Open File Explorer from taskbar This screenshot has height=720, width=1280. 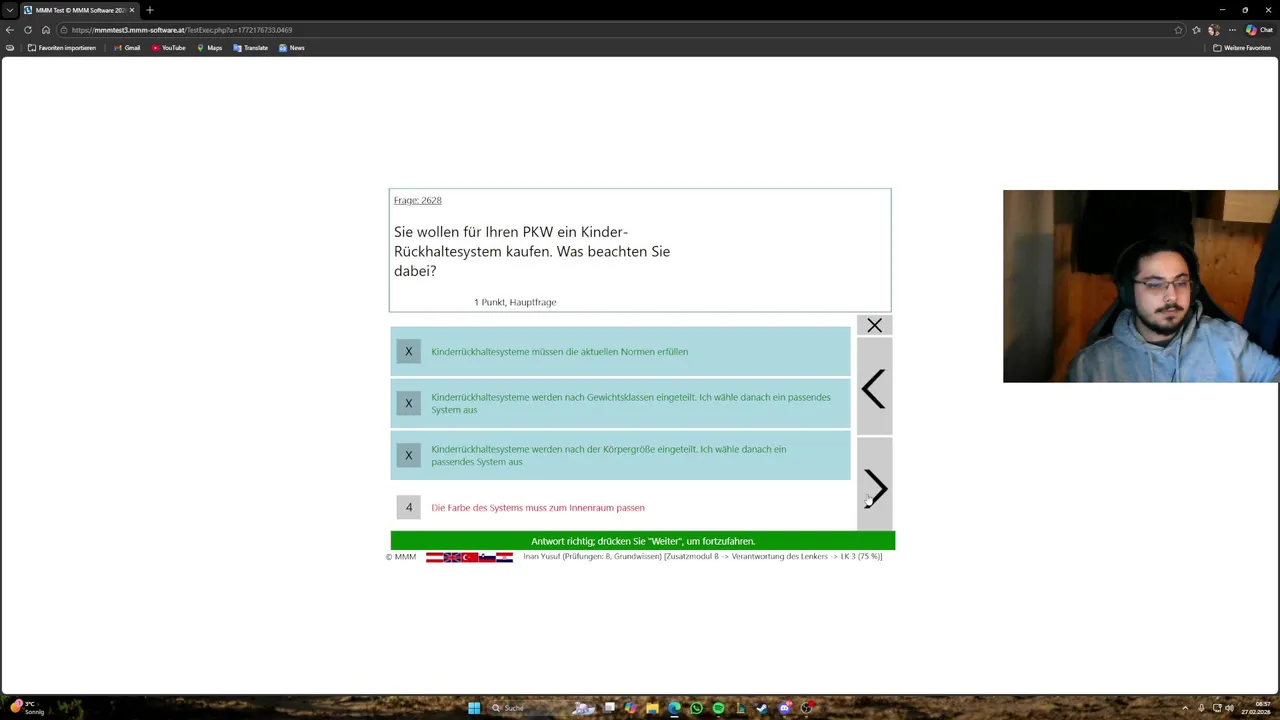[652, 708]
